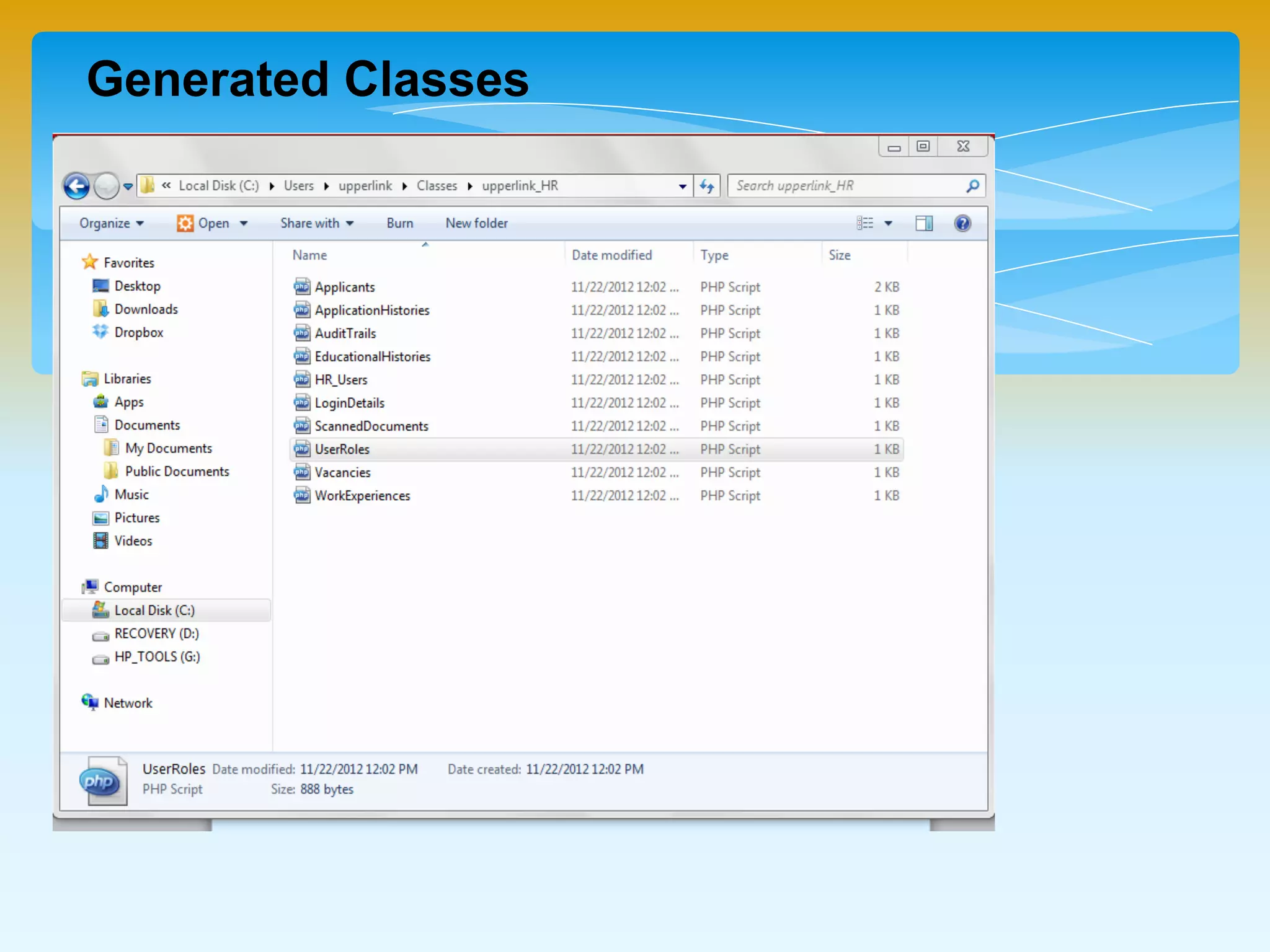
Task: Select My Documents folder
Action: coord(158,448)
